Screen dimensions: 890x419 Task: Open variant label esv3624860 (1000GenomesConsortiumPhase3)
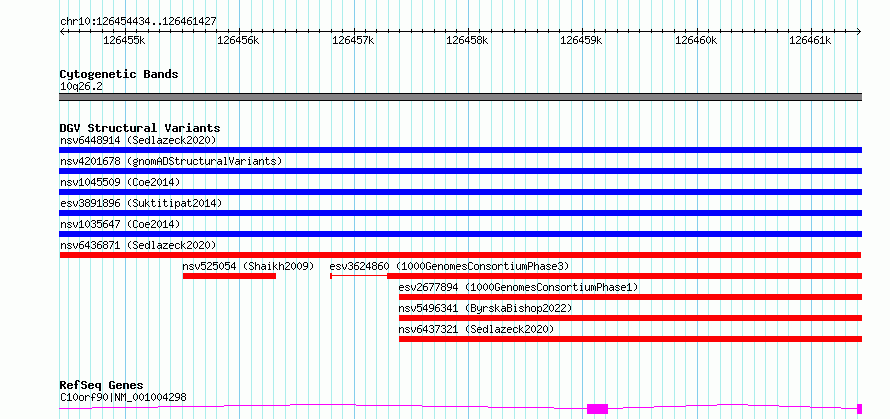tap(450, 266)
